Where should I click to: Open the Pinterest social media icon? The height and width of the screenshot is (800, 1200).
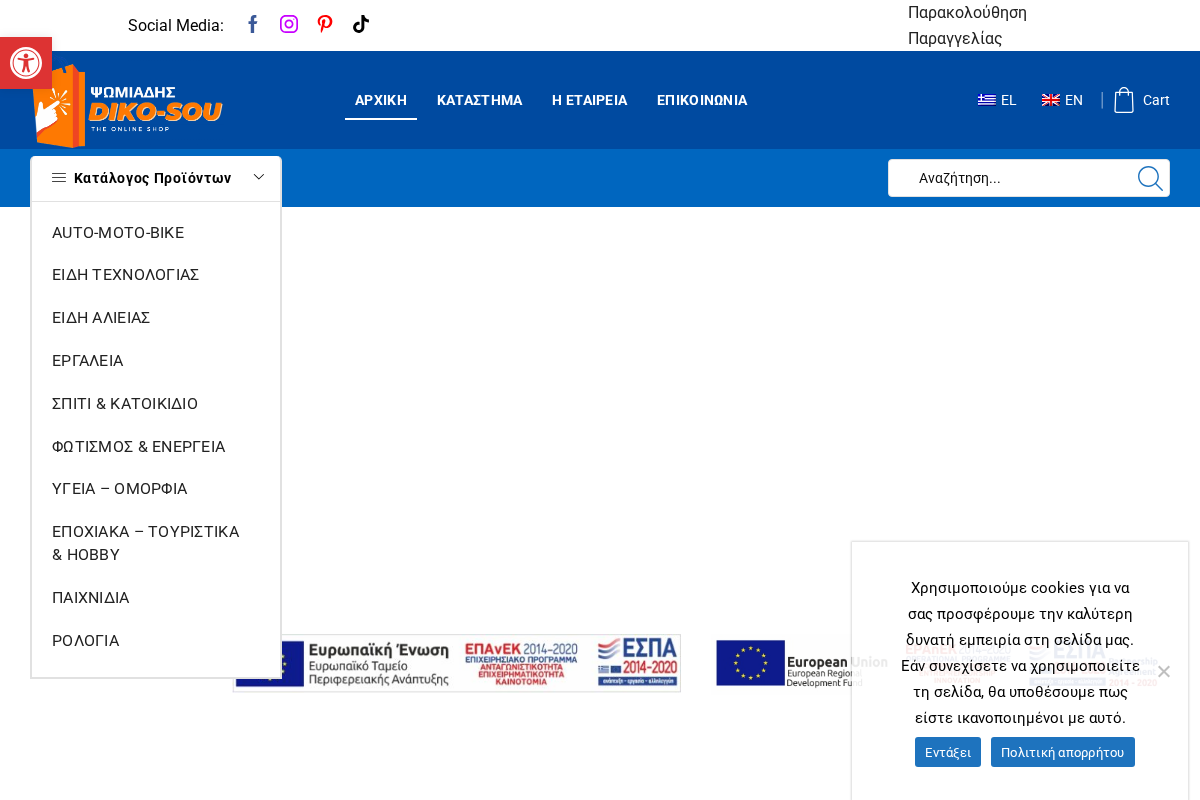[x=325, y=24]
